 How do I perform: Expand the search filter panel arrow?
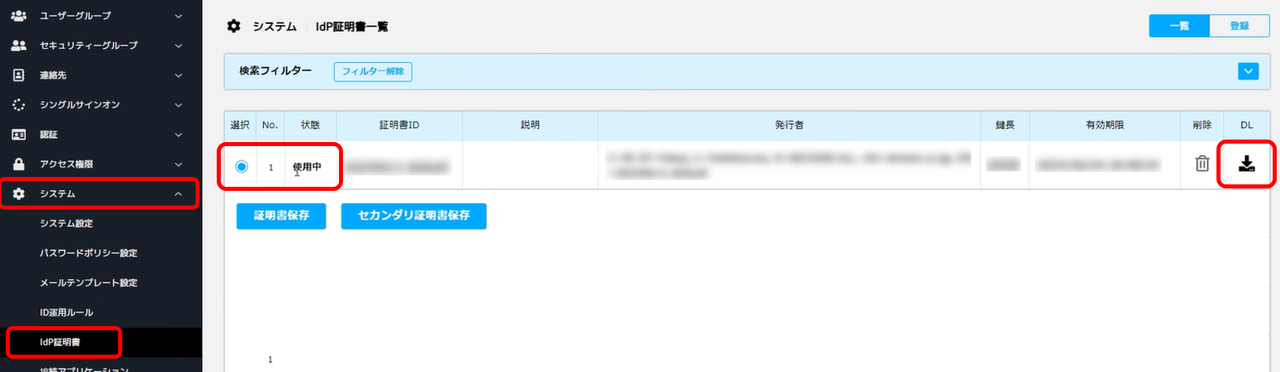1247,71
